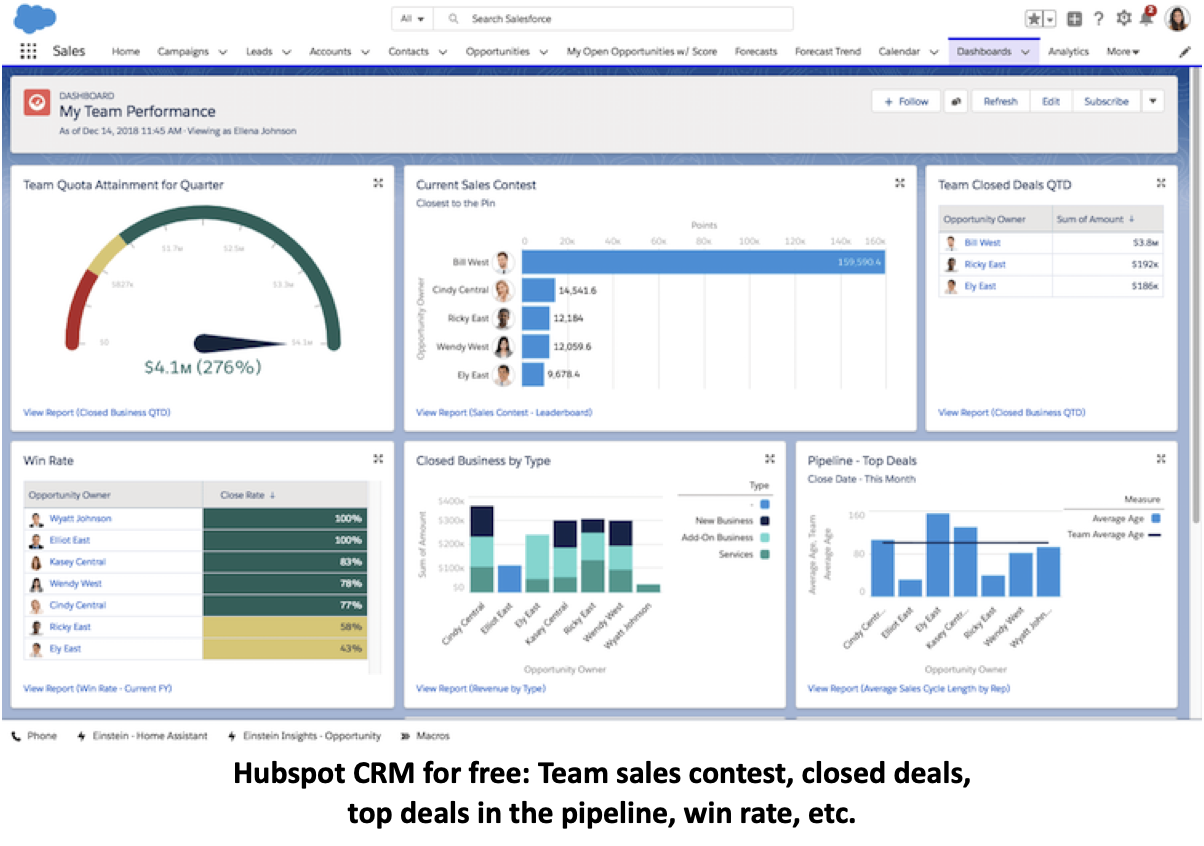Open the Help question mark icon
This screenshot has height=846, width=1204.
(x=1099, y=19)
